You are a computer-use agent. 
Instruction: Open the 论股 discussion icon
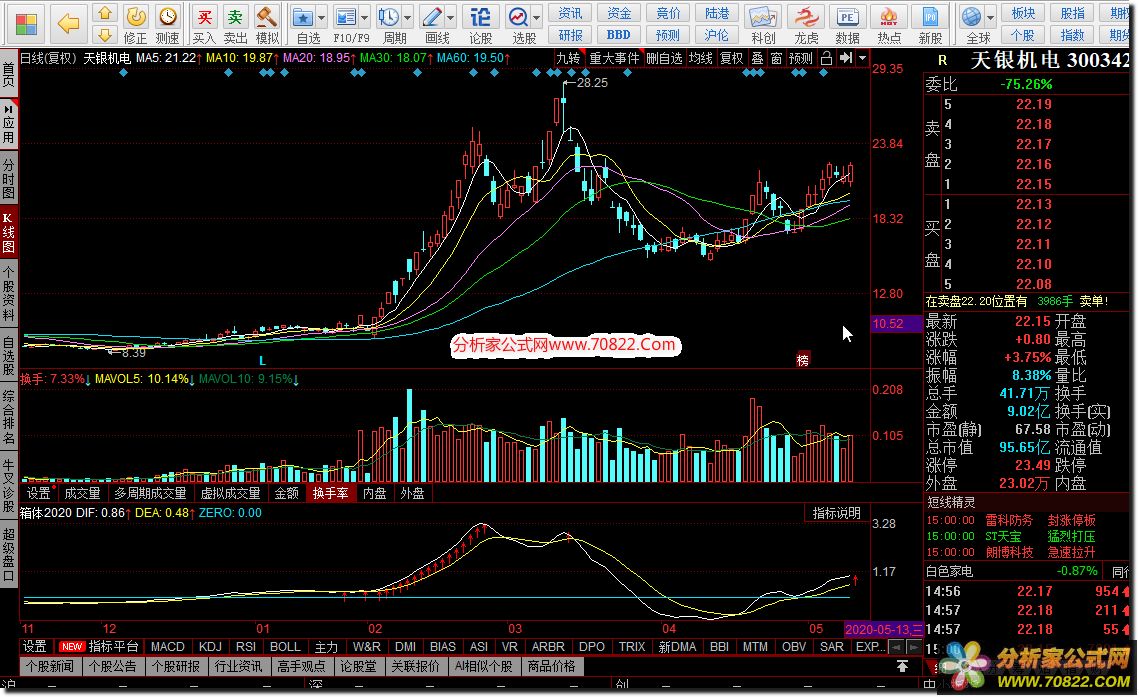pyautogui.click(x=480, y=17)
